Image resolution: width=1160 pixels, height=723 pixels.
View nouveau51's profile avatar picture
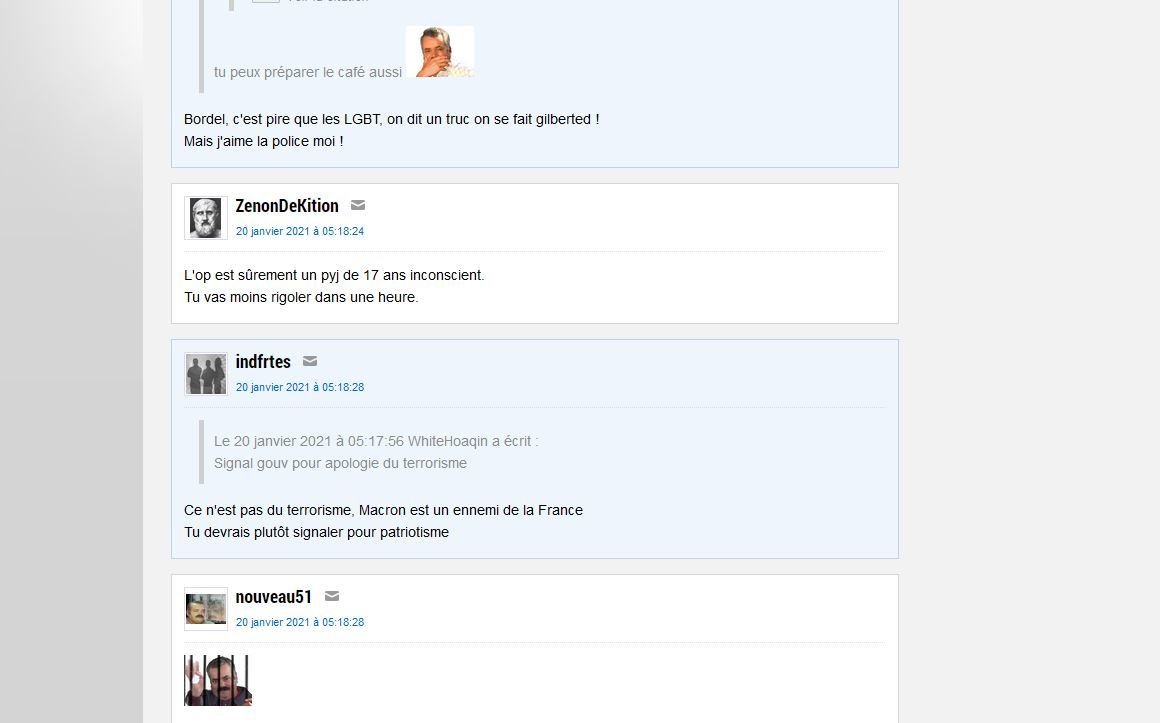206,609
